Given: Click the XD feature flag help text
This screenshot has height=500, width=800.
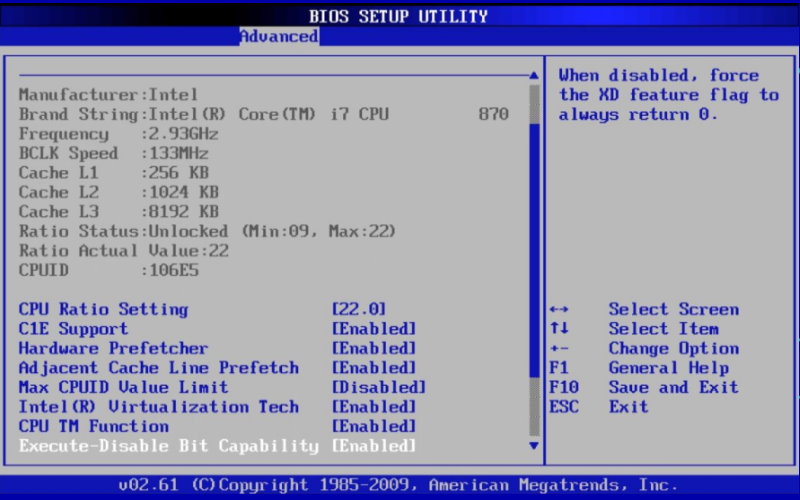Looking at the screenshot, I should click(668, 95).
